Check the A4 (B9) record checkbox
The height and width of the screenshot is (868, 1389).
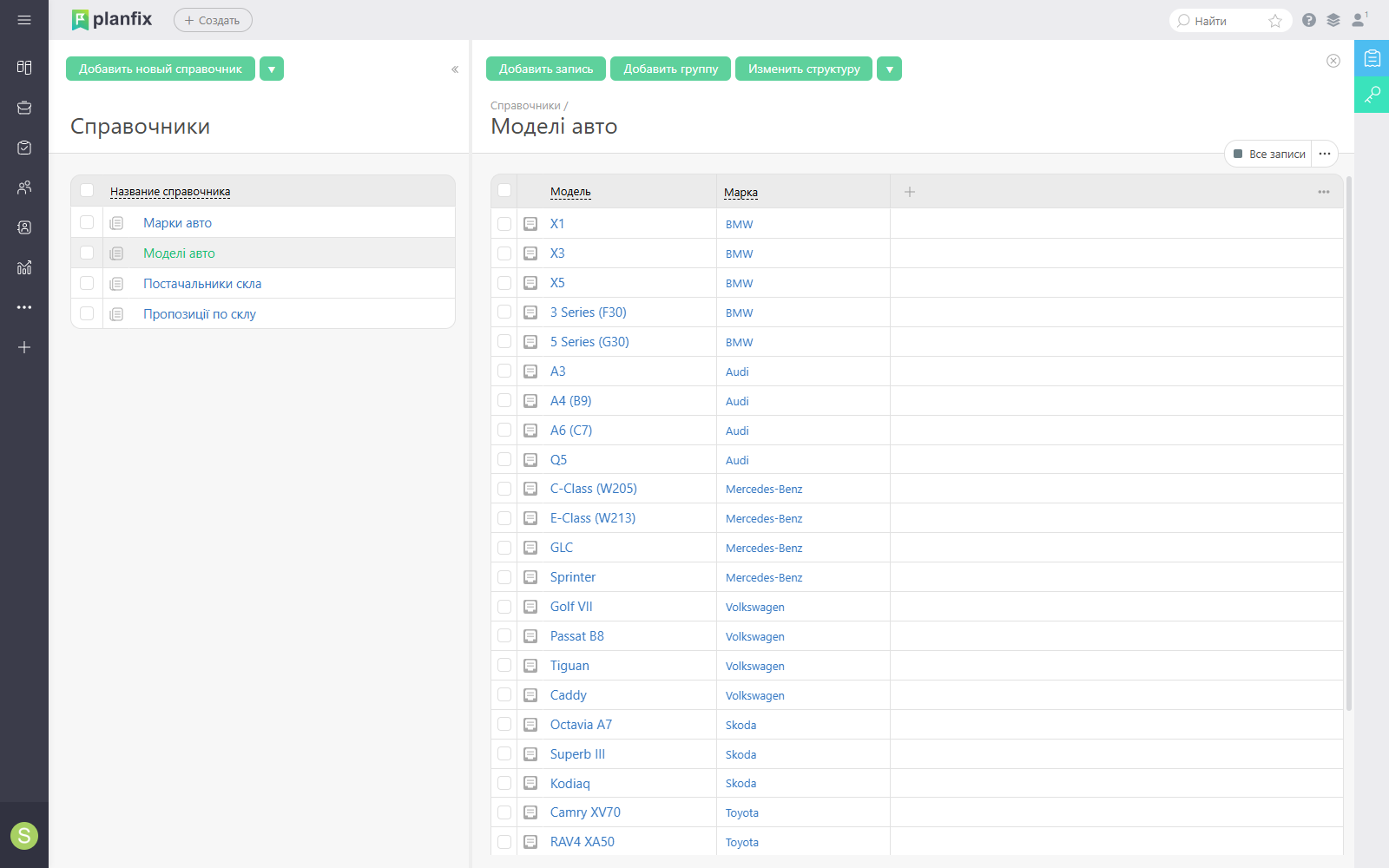(504, 400)
